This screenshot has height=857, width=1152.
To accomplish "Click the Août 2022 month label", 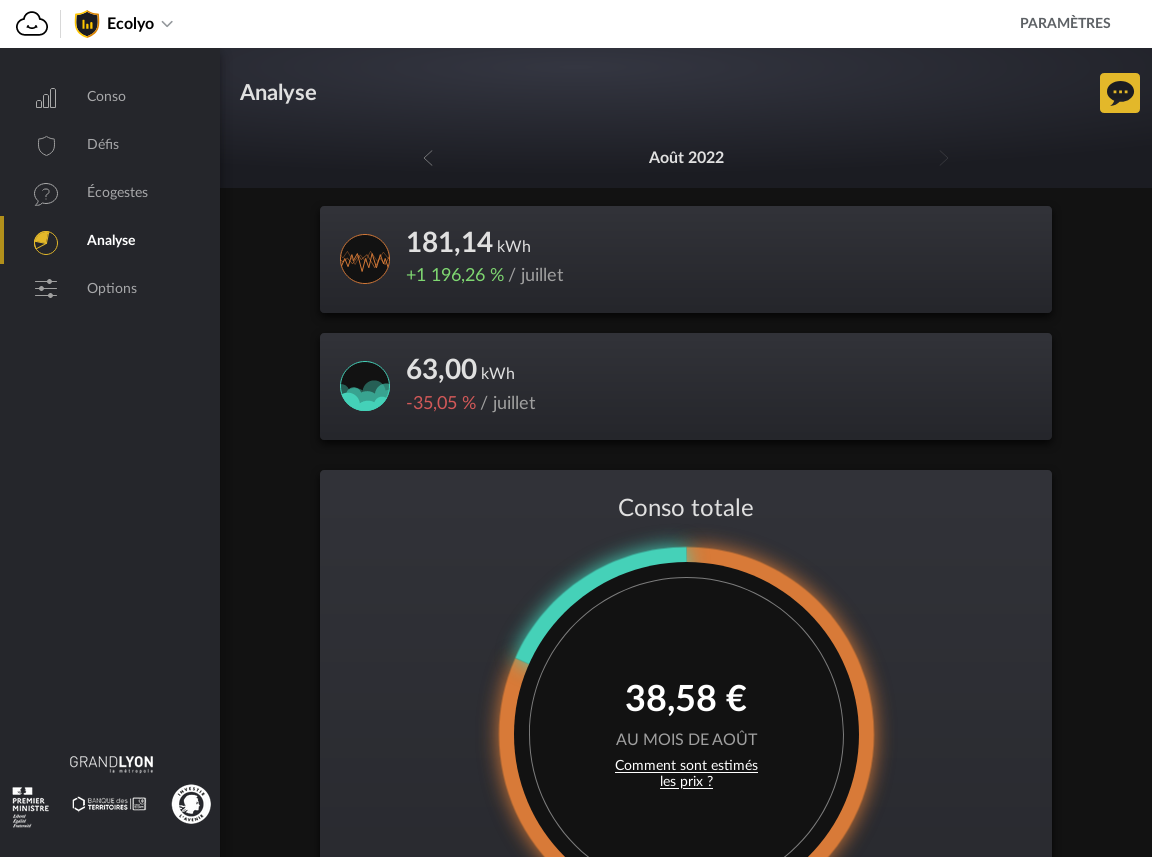I will click(x=686, y=157).
